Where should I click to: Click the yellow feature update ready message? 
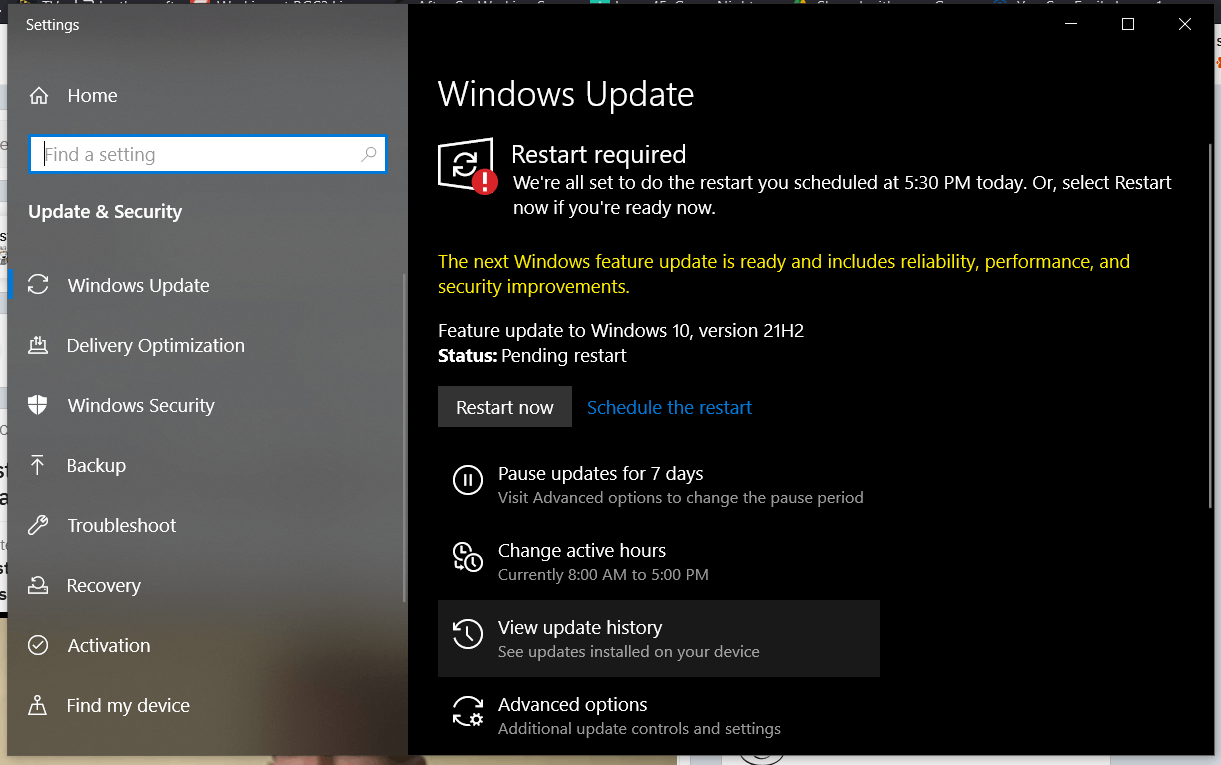pos(784,274)
